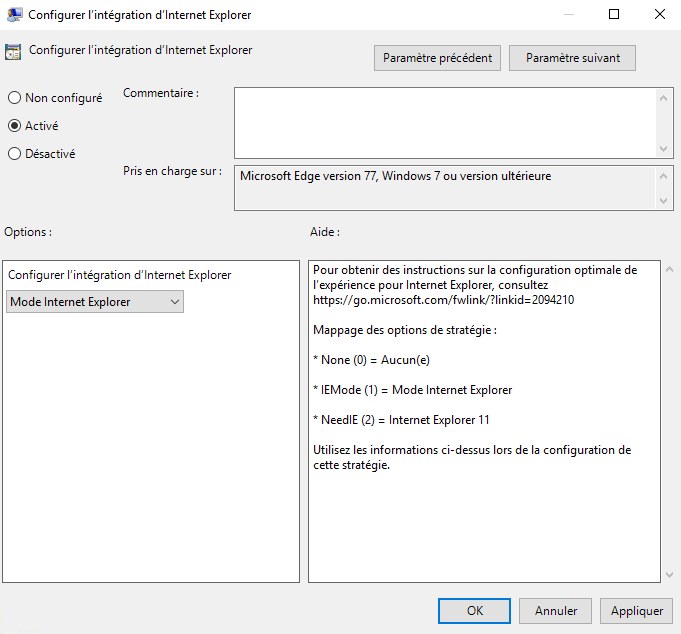Click inside the Commentaire text field
Screen dimensions: 681x634
[445, 121]
